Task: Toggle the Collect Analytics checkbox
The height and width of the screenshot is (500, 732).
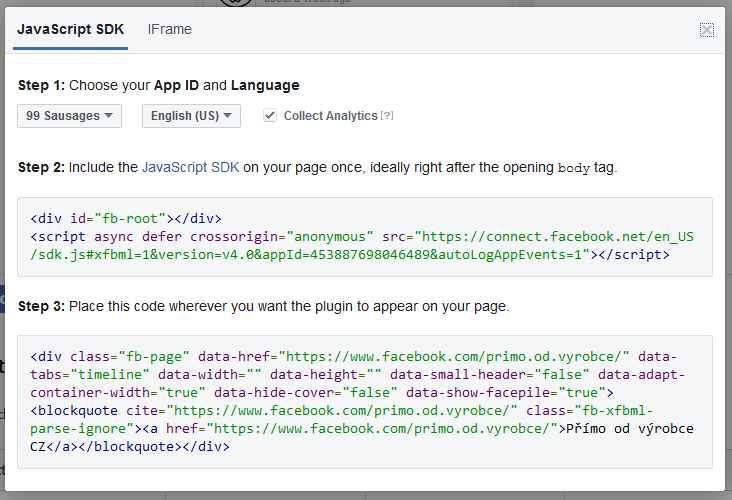Action: 270,115
